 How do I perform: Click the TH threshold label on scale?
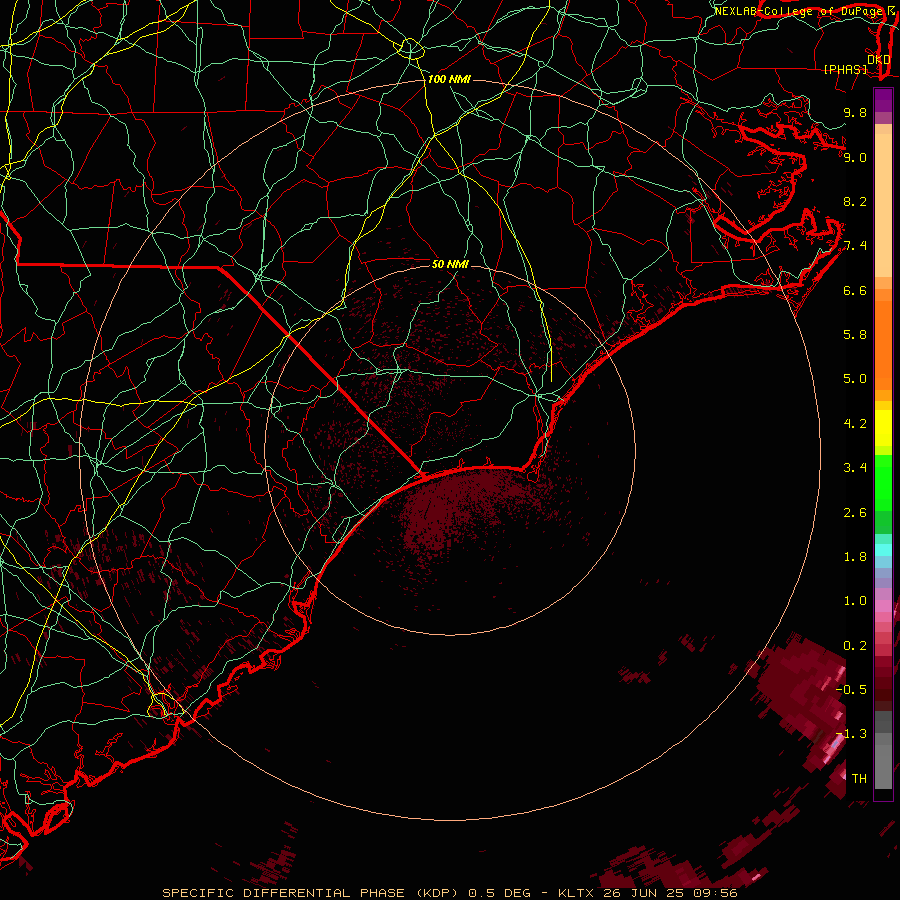(859, 779)
